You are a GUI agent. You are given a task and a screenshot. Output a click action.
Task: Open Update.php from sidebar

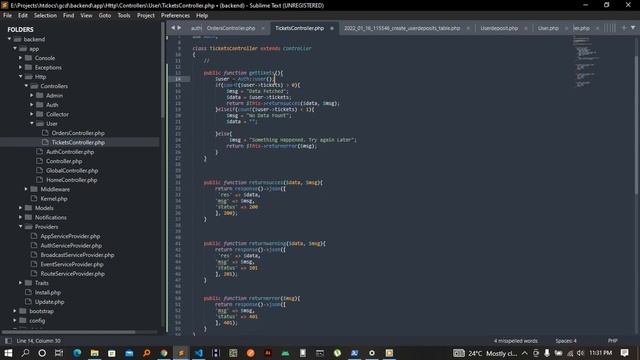tap(49, 302)
